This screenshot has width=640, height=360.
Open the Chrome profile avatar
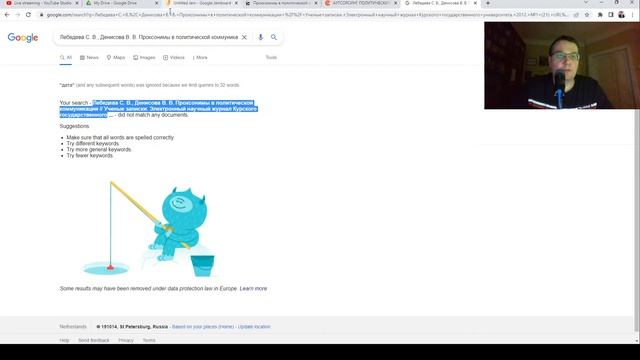coord(621,15)
